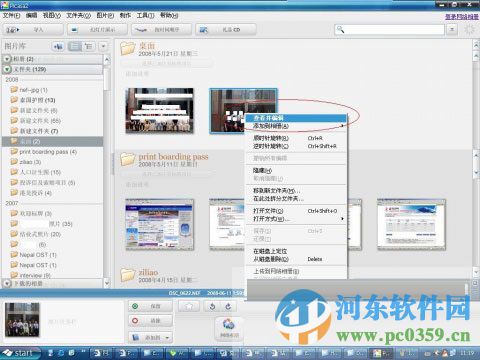
Task: Choose 'Delete from Disk' in the context menu
Action: coord(296,259)
